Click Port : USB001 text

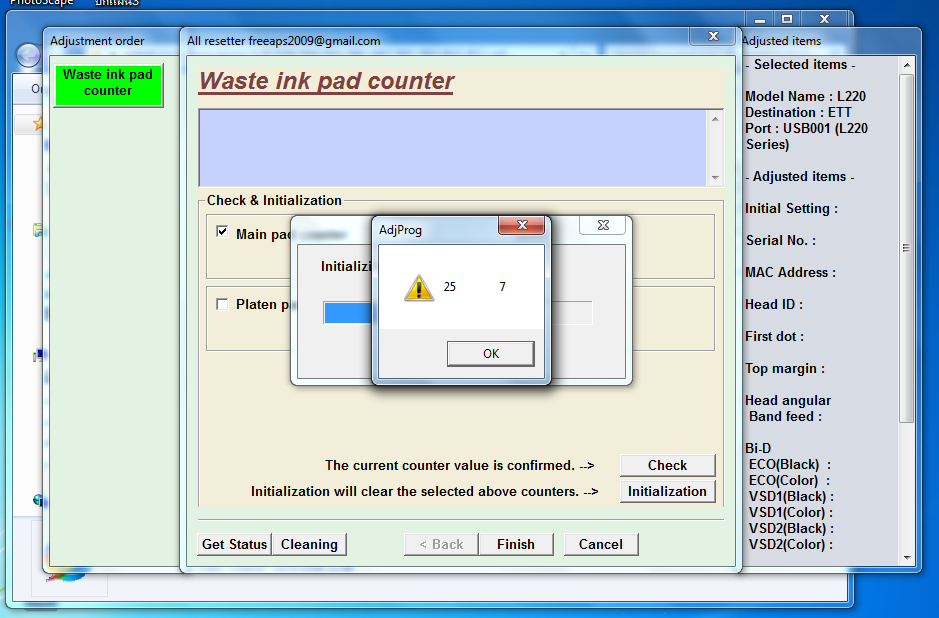click(806, 137)
